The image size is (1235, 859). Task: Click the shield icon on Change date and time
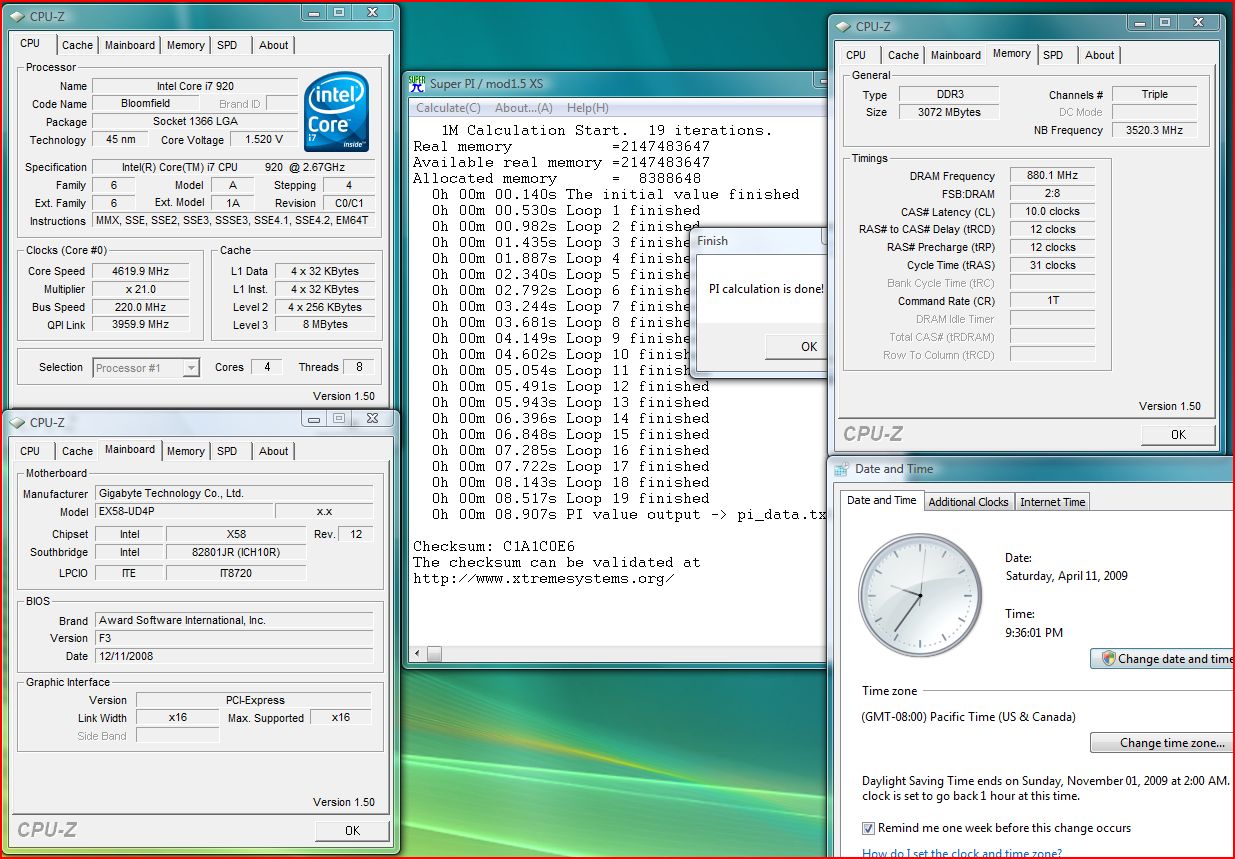pos(1108,659)
